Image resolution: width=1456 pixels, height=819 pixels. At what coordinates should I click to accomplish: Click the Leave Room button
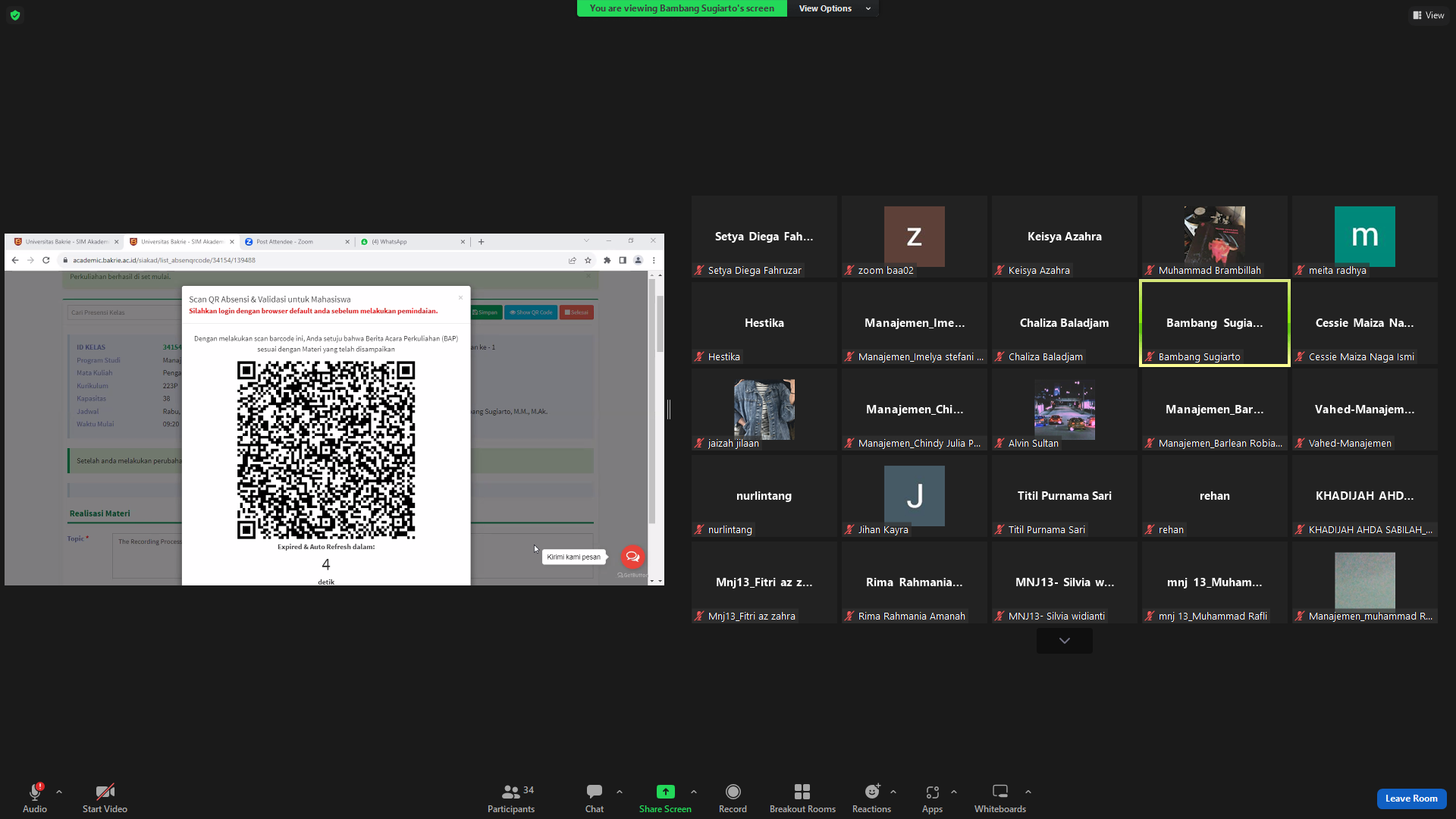pyautogui.click(x=1411, y=799)
